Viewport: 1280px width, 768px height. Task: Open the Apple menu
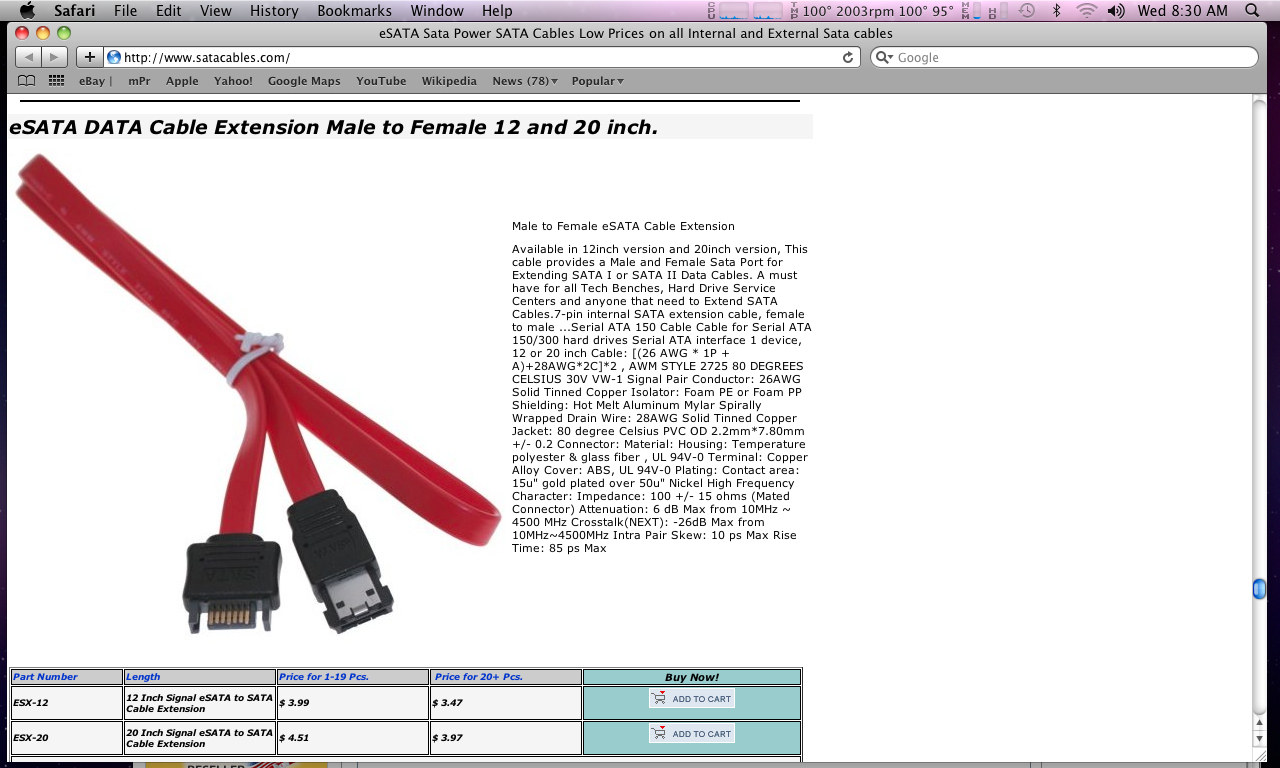[27, 10]
